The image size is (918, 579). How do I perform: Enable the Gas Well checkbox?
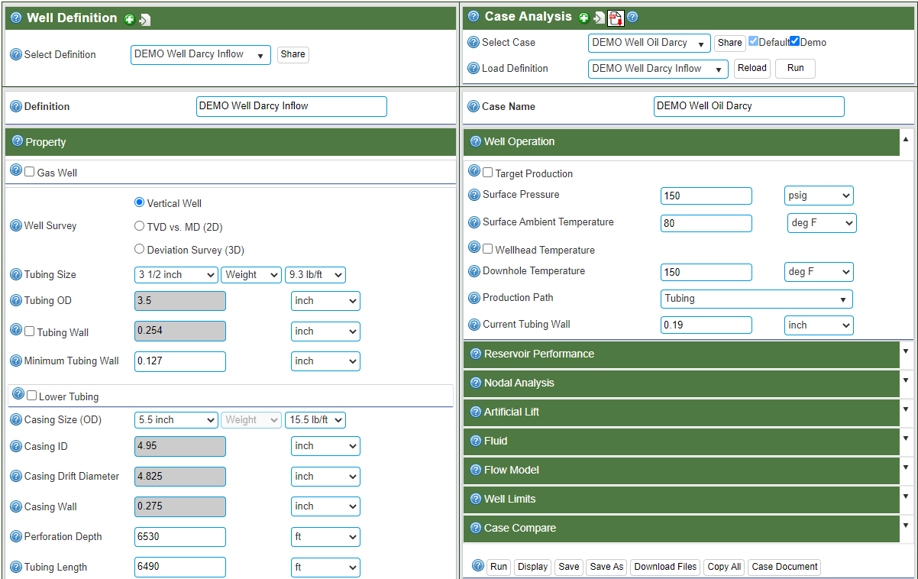pyautogui.click(x=30, y=172)
